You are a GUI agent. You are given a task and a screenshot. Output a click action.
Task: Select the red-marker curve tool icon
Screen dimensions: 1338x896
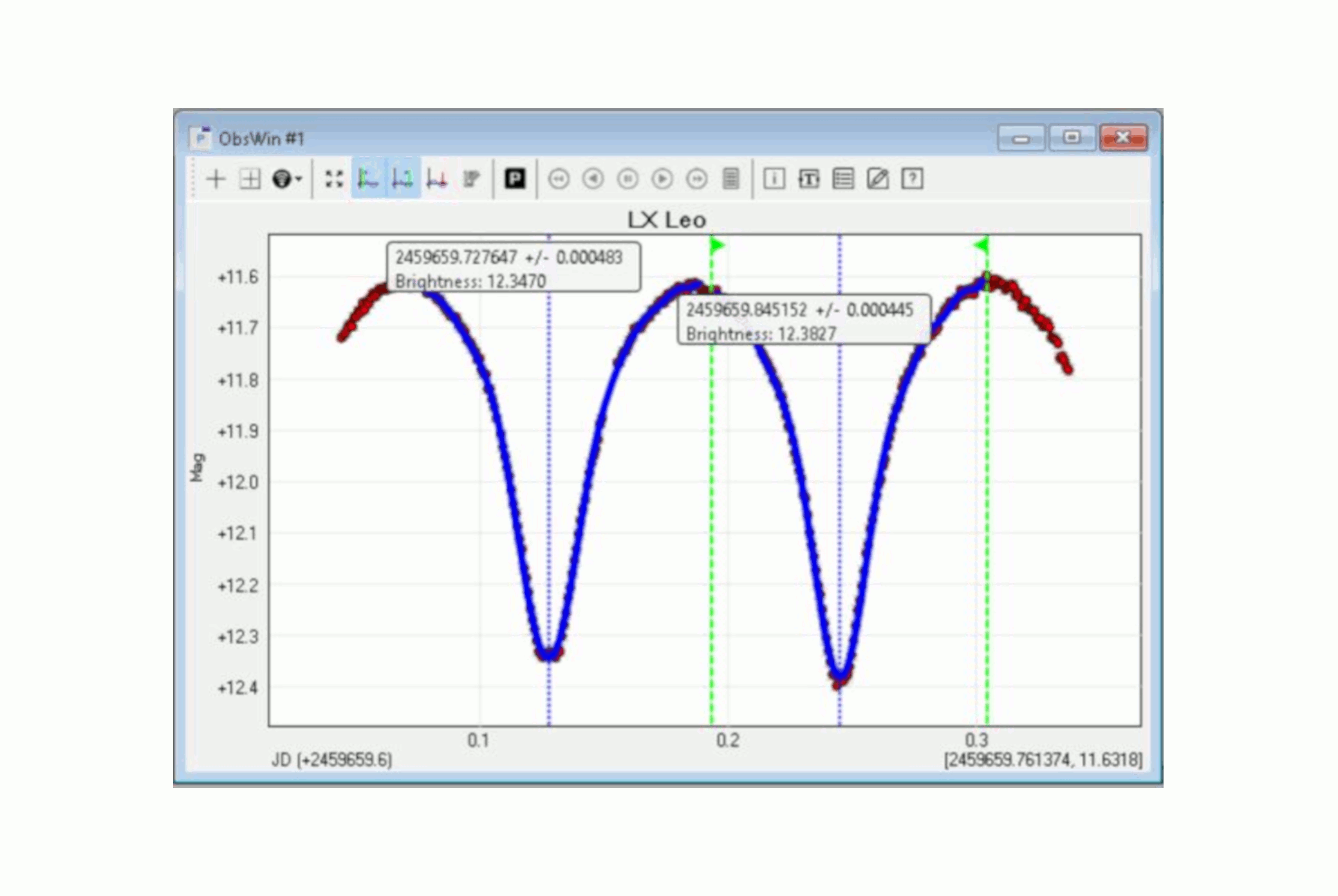[x=437, y=179]
